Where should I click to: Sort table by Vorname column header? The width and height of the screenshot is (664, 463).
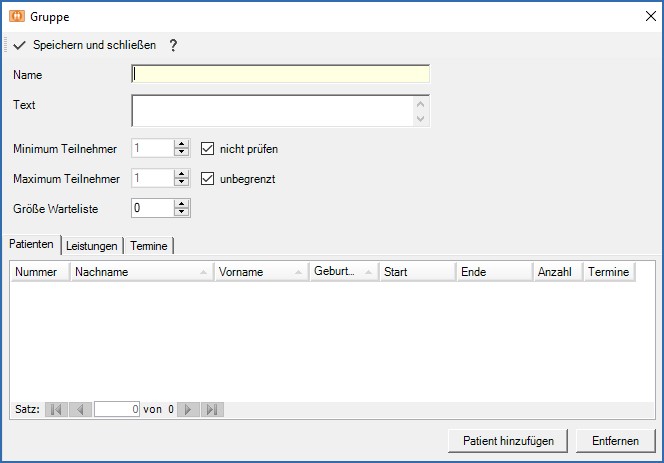pos(261,271)
